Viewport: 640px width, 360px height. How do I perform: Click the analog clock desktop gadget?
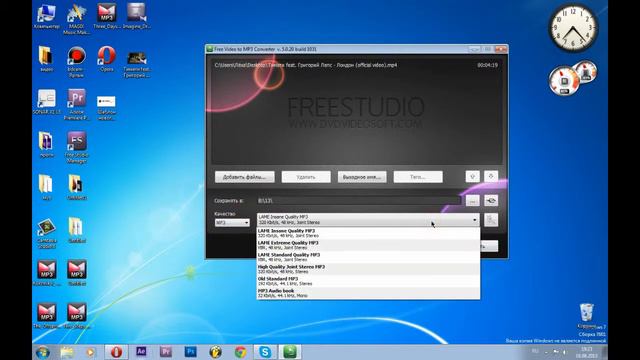[573, 28]
